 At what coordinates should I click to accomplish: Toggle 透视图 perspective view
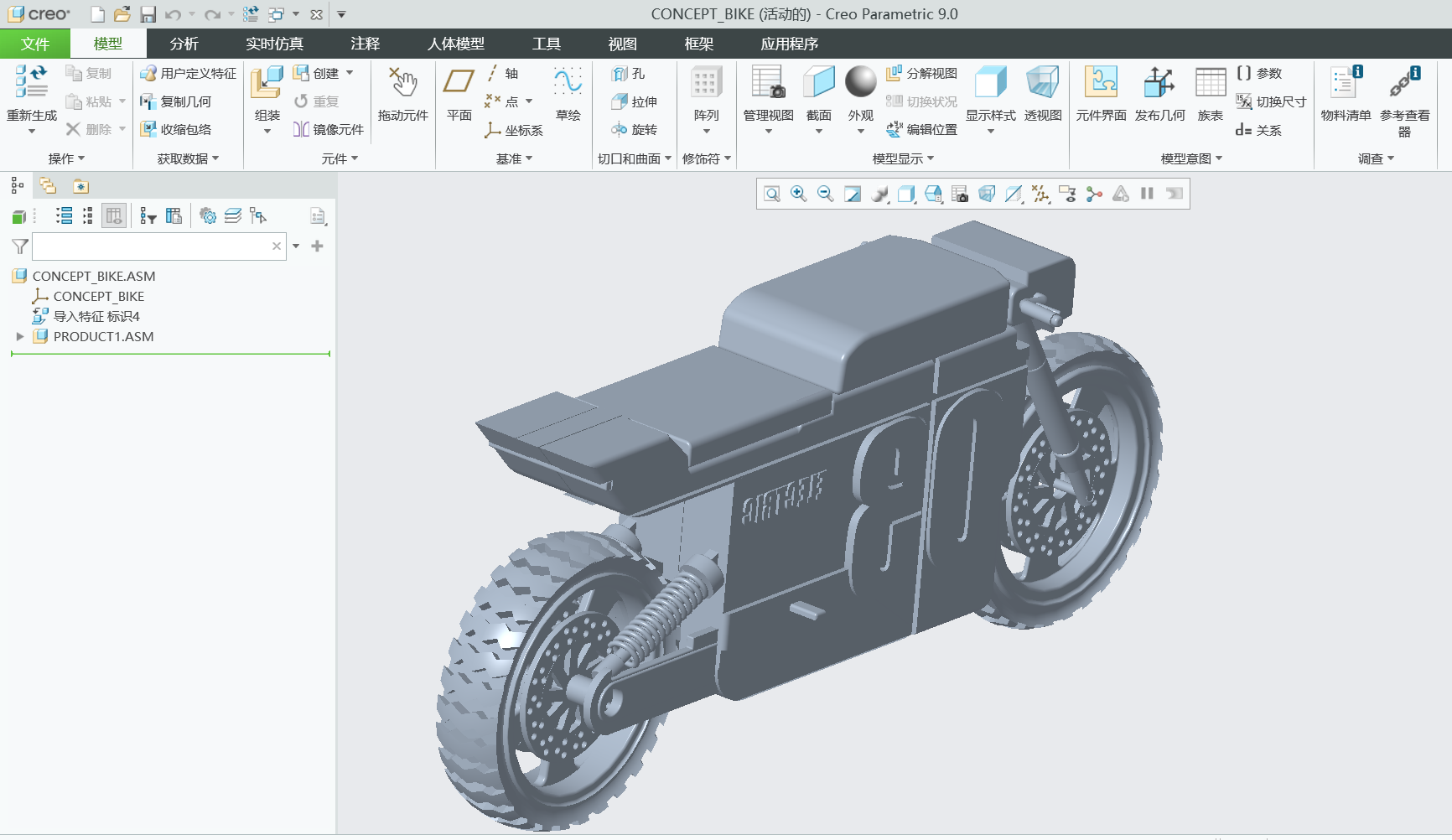click(1043, 94)
